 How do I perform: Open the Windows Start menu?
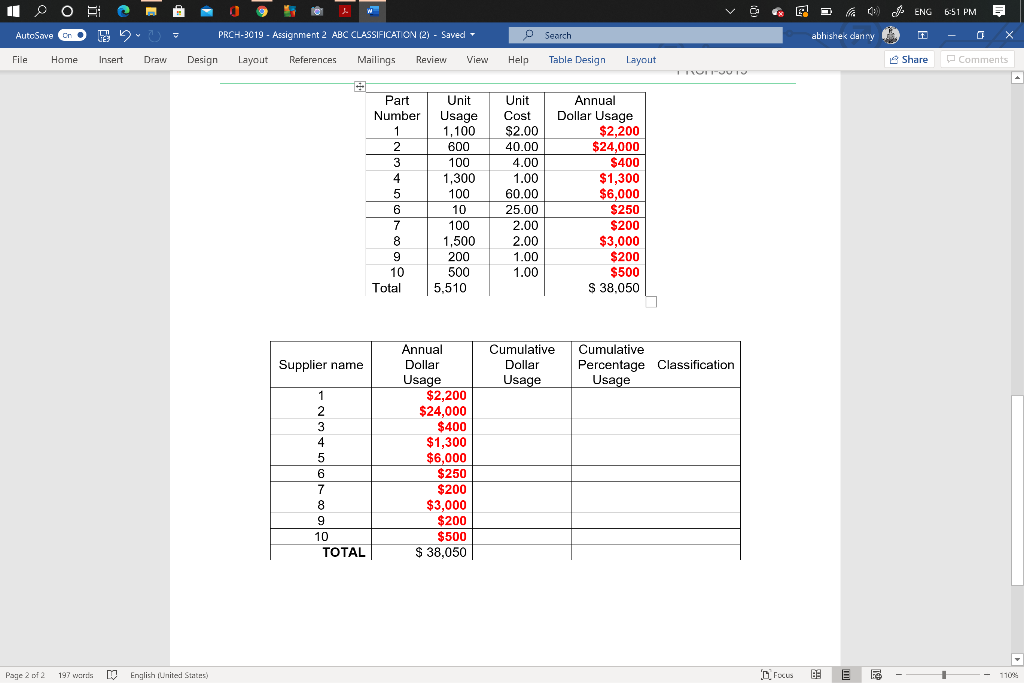pyautogui.click(x=13, y=11)
